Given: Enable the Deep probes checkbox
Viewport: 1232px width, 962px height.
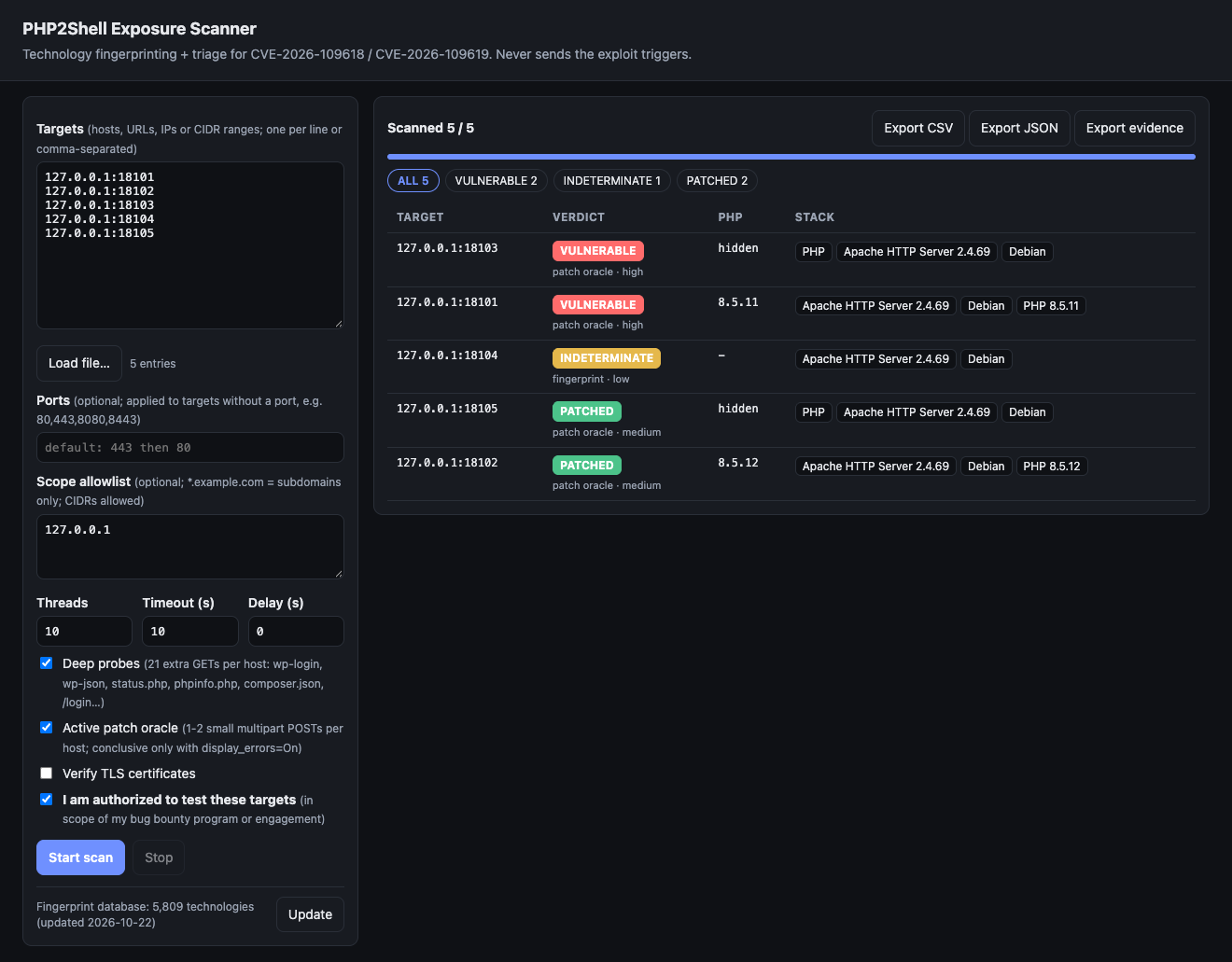Looking at the screenshot, I should (46, 663).
